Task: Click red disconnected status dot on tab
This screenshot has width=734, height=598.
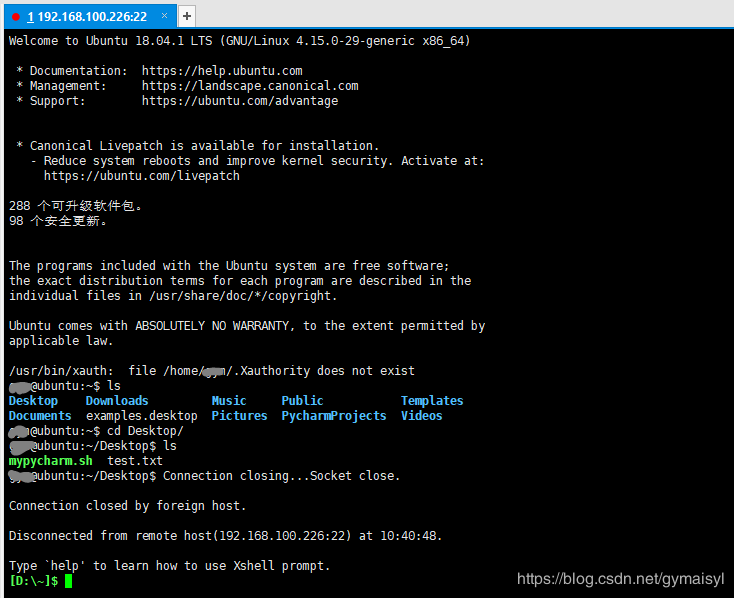Action: click(16, 17)
